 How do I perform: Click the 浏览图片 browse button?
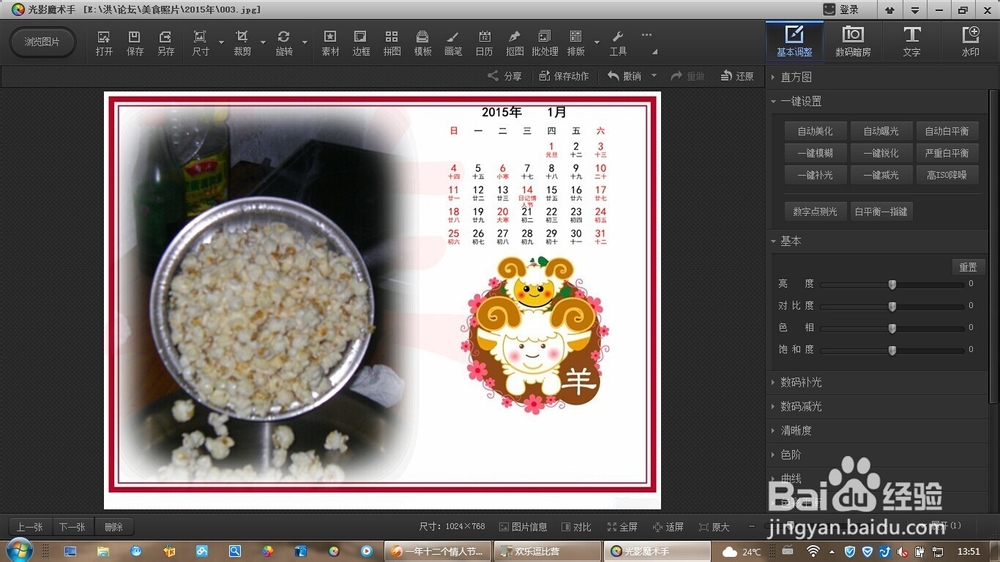pyautogui.click(x=42, y=42)
